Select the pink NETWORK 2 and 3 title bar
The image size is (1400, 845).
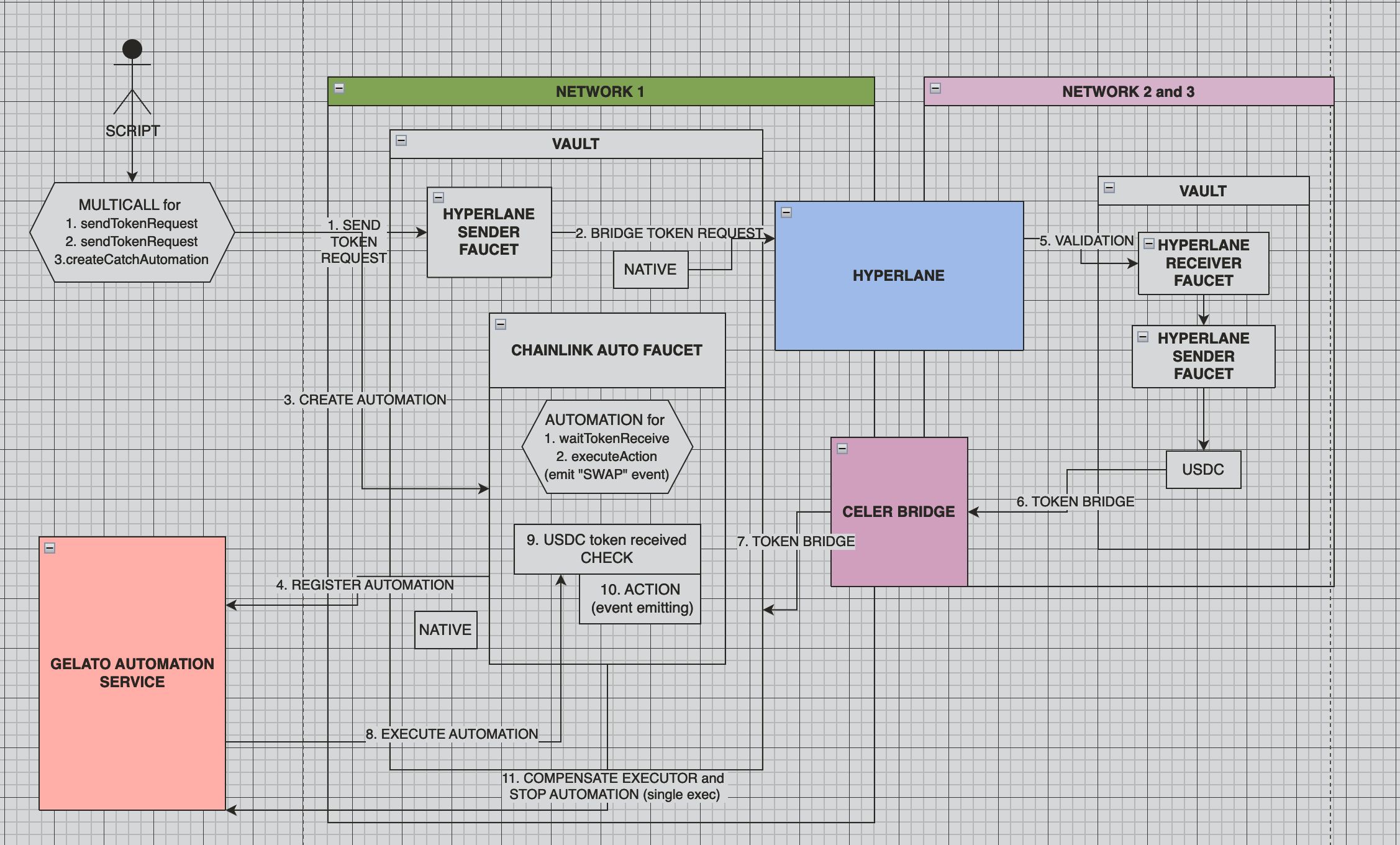(1129, 91)
